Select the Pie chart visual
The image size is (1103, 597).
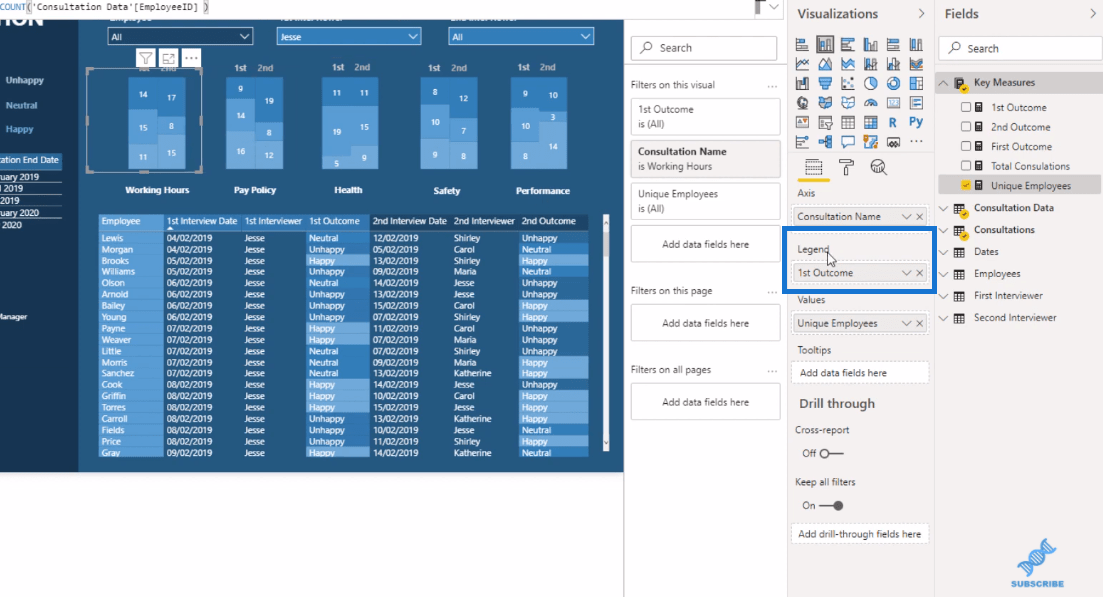(870, 84)
